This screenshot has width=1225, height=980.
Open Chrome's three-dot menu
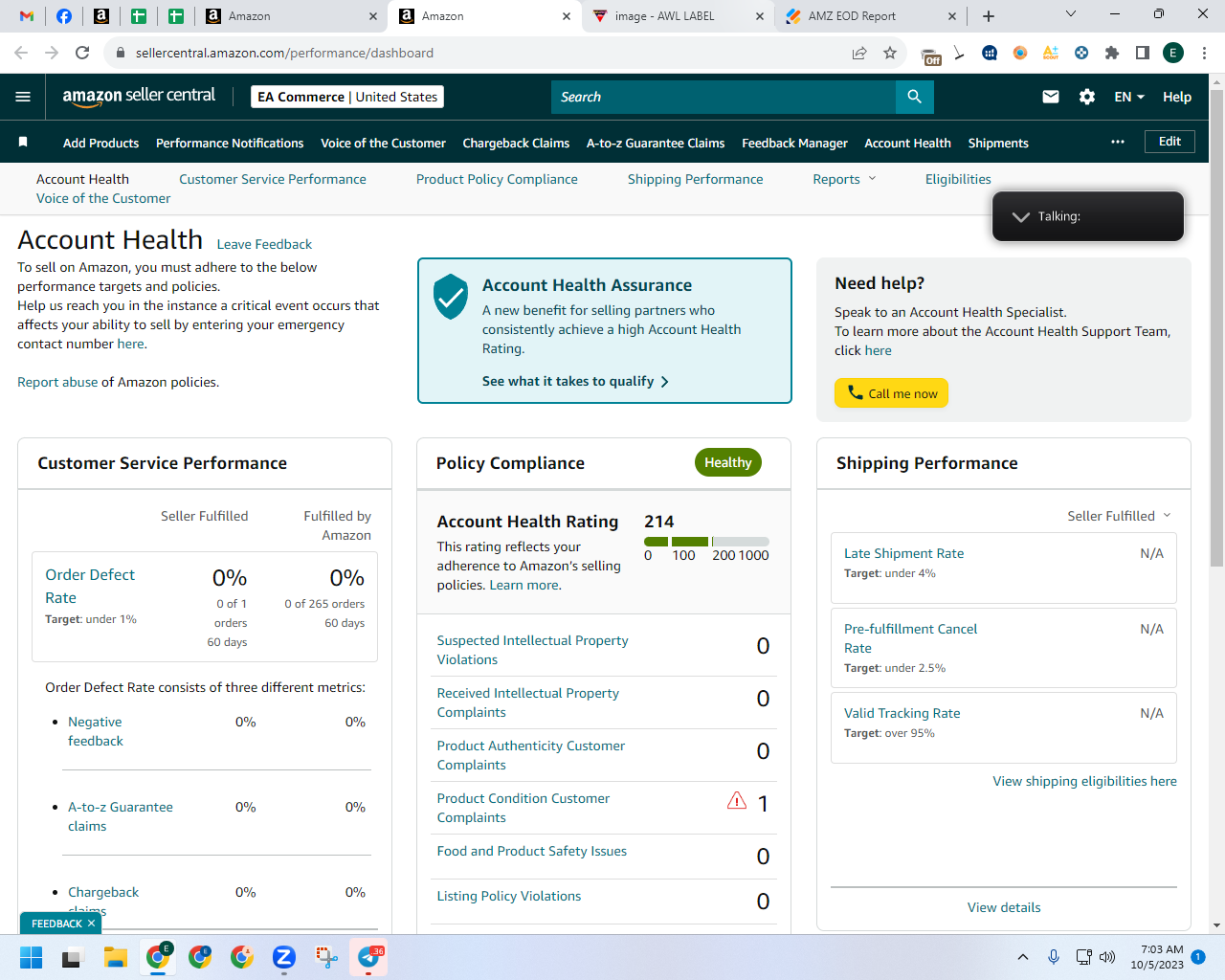tap(1204, 53)
